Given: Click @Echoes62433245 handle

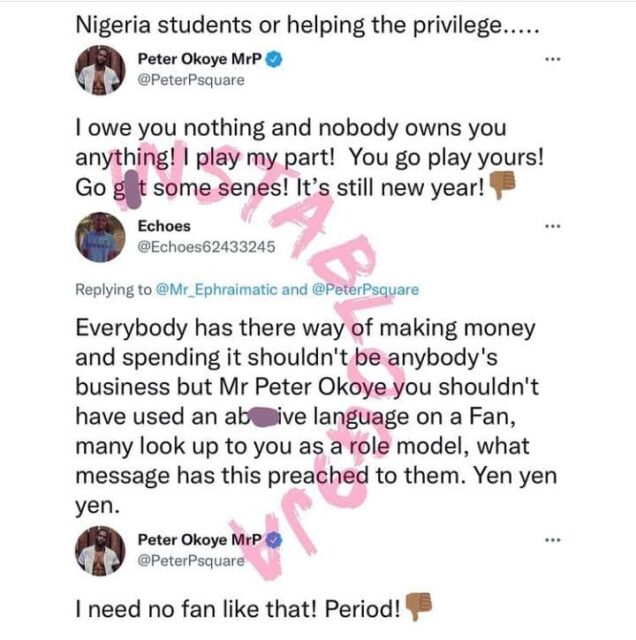Looking at the screenshot, I should click(207, 247).
